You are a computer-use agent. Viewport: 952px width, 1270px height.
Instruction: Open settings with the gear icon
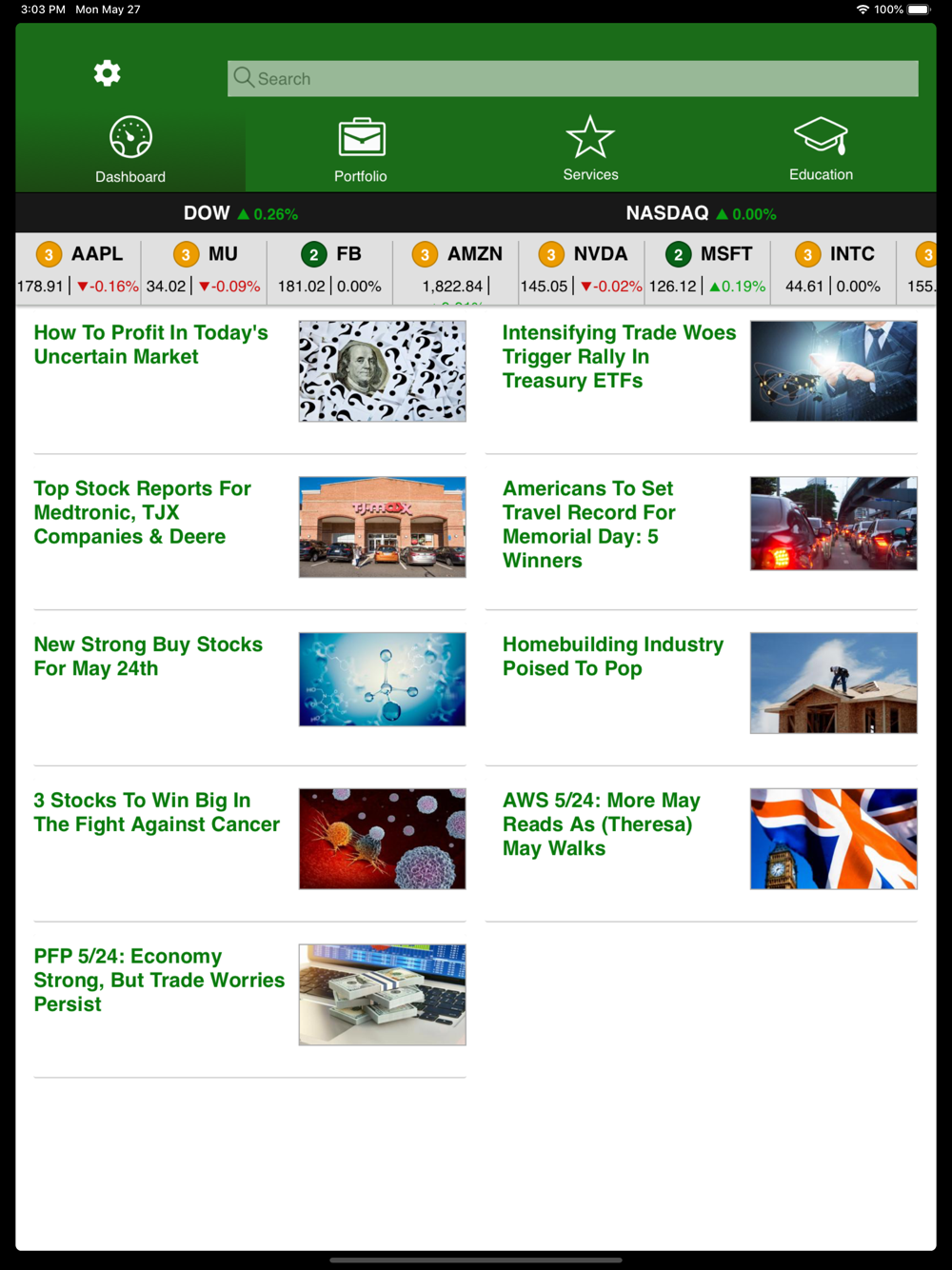tap(107, 73)
